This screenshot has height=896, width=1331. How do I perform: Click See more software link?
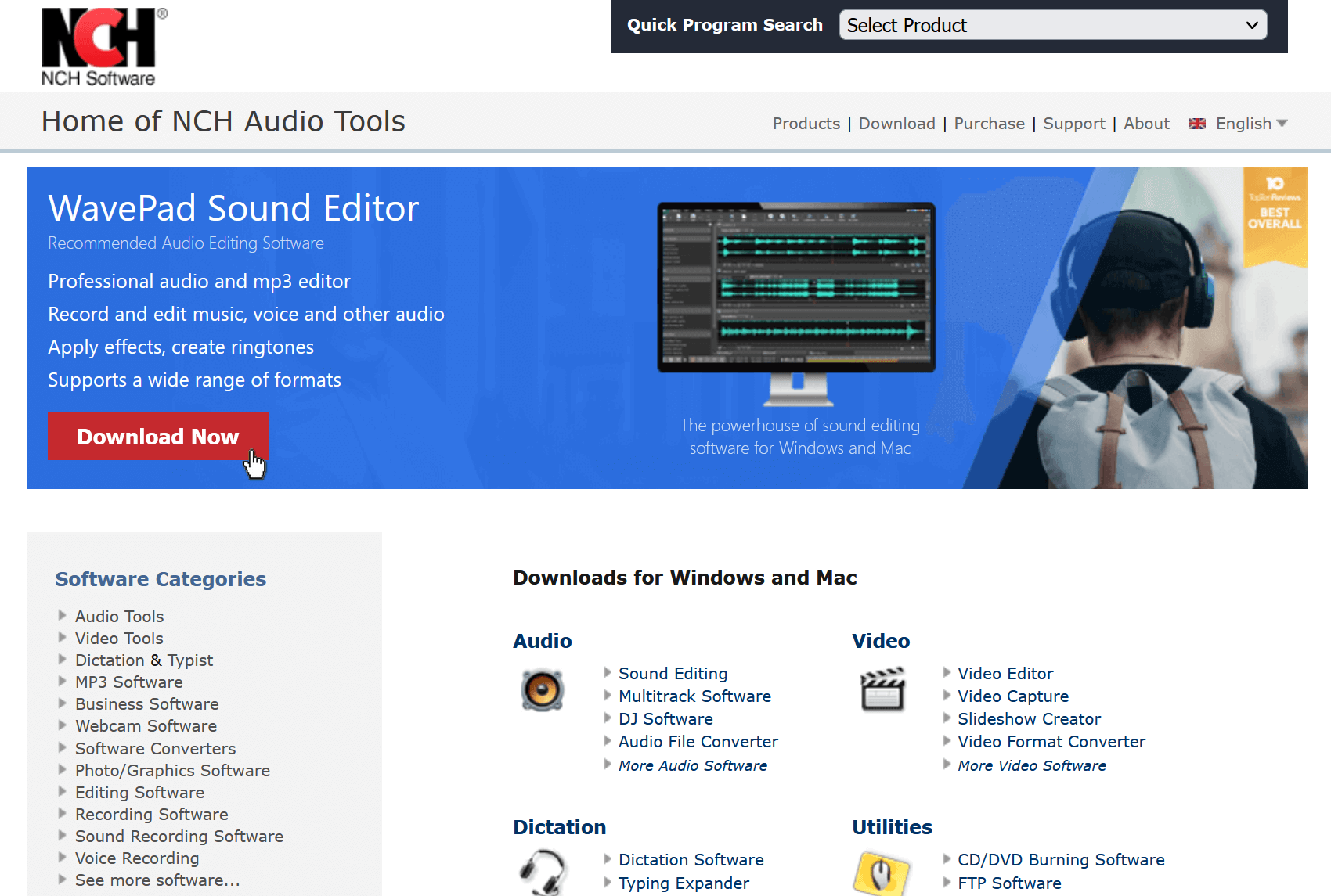[157, 880]
